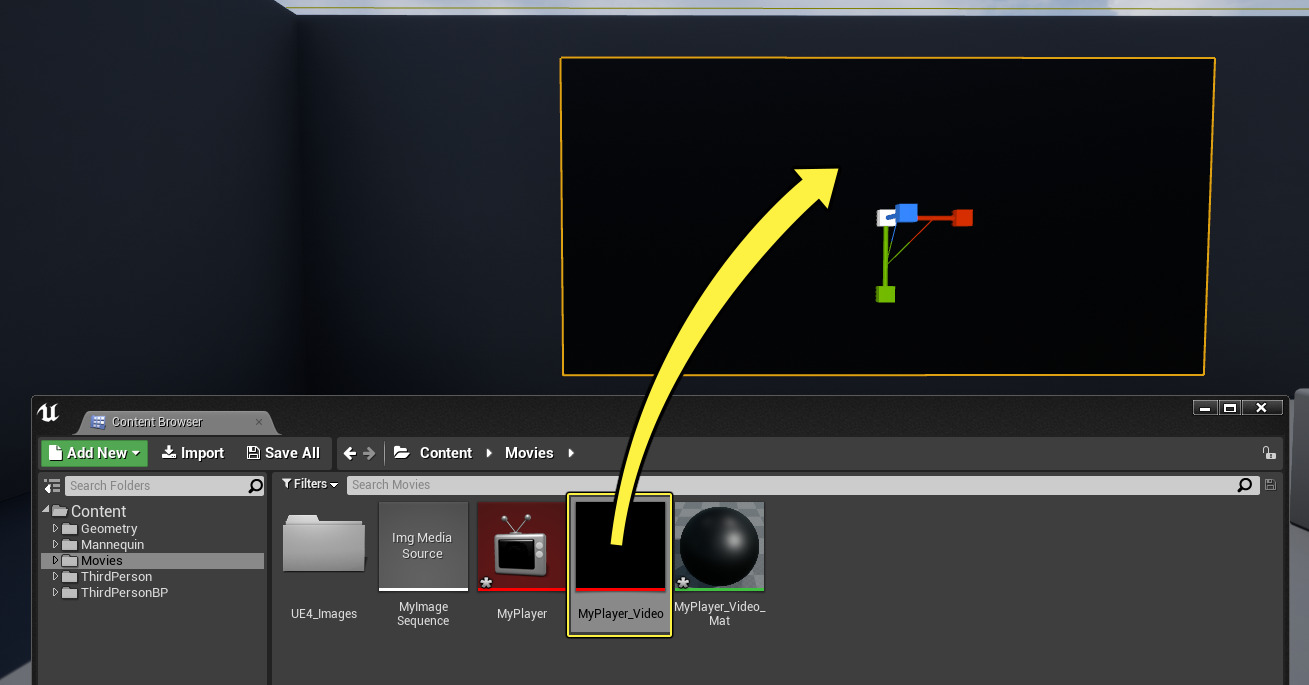
Task: Toggle the Content Browser lock icon
Action: (1268, 453)
